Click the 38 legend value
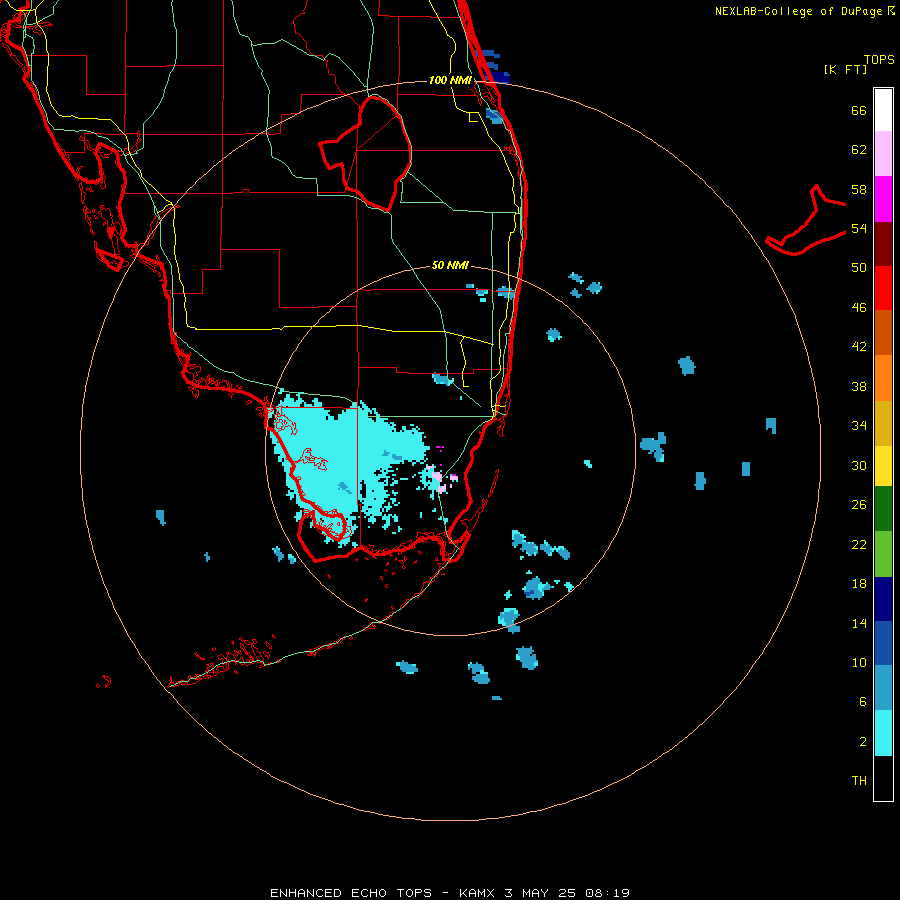Screen dimensions: 900x900 [x=859, y=386]
